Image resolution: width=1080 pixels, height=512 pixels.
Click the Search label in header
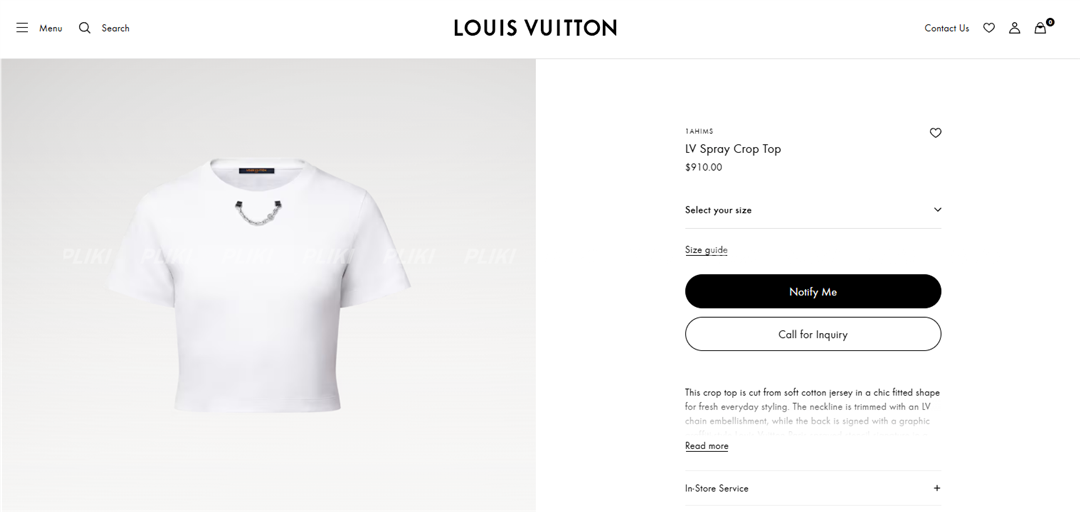pyautogui.click(x=115, y=28)
